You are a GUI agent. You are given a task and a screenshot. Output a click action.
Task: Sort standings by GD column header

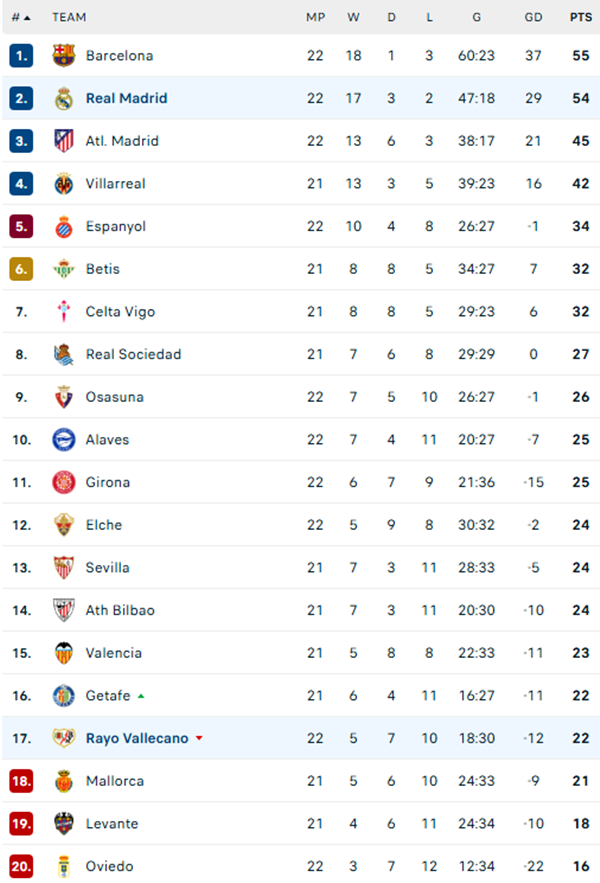click(x=533, y=17)
